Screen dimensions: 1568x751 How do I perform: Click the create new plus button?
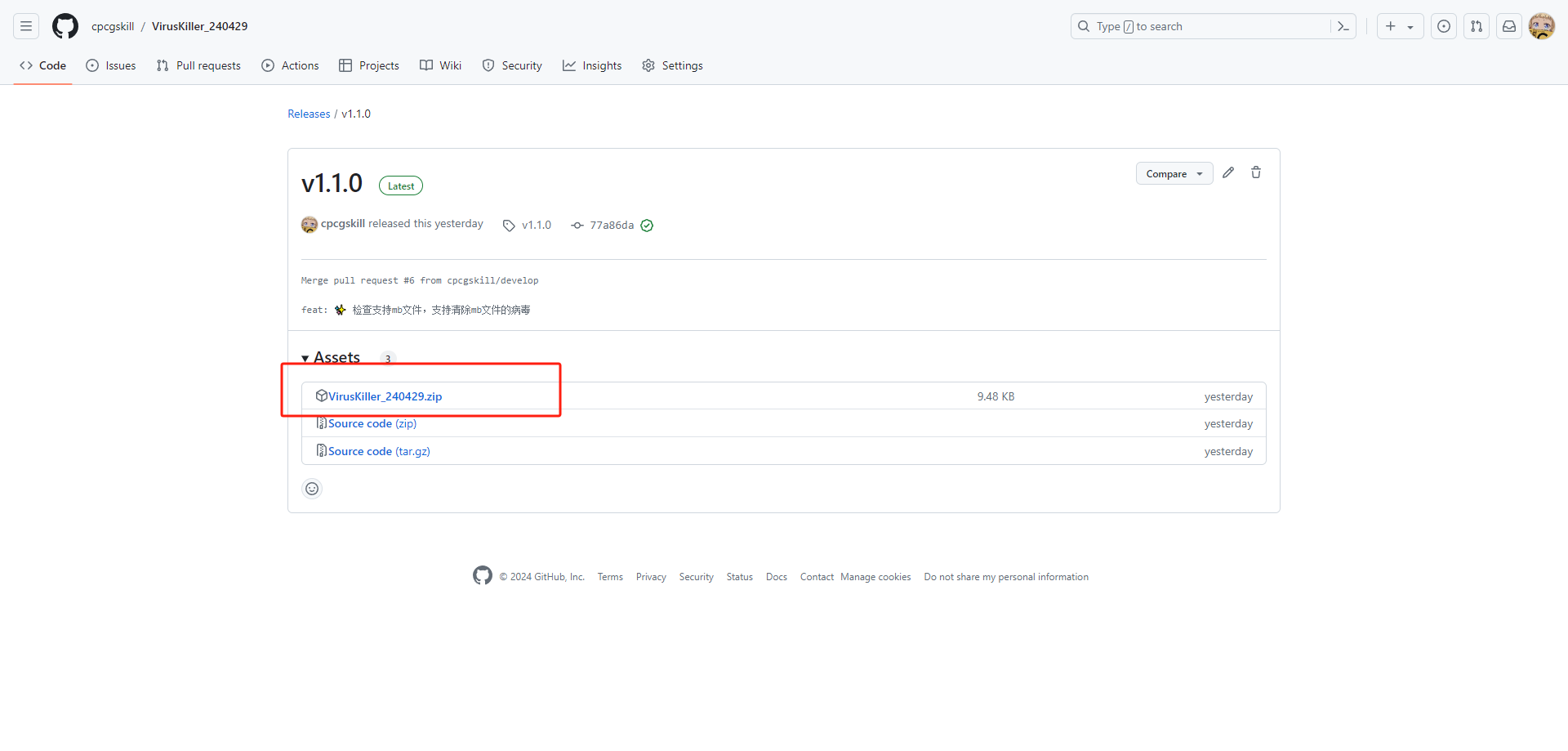(x=1390, y=26)
